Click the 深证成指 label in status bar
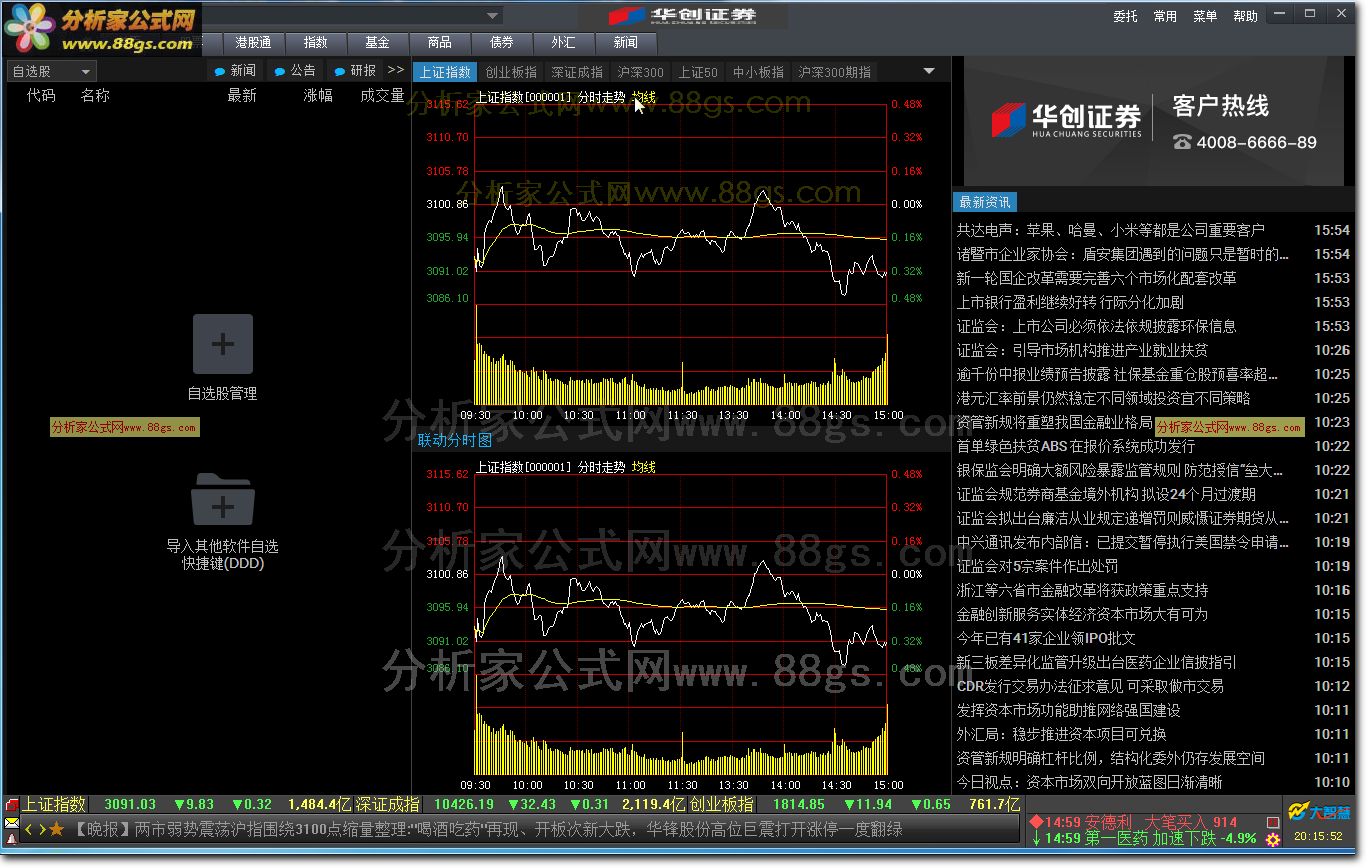Viewport: 1368px width, 868px height. tap(388, 804)
